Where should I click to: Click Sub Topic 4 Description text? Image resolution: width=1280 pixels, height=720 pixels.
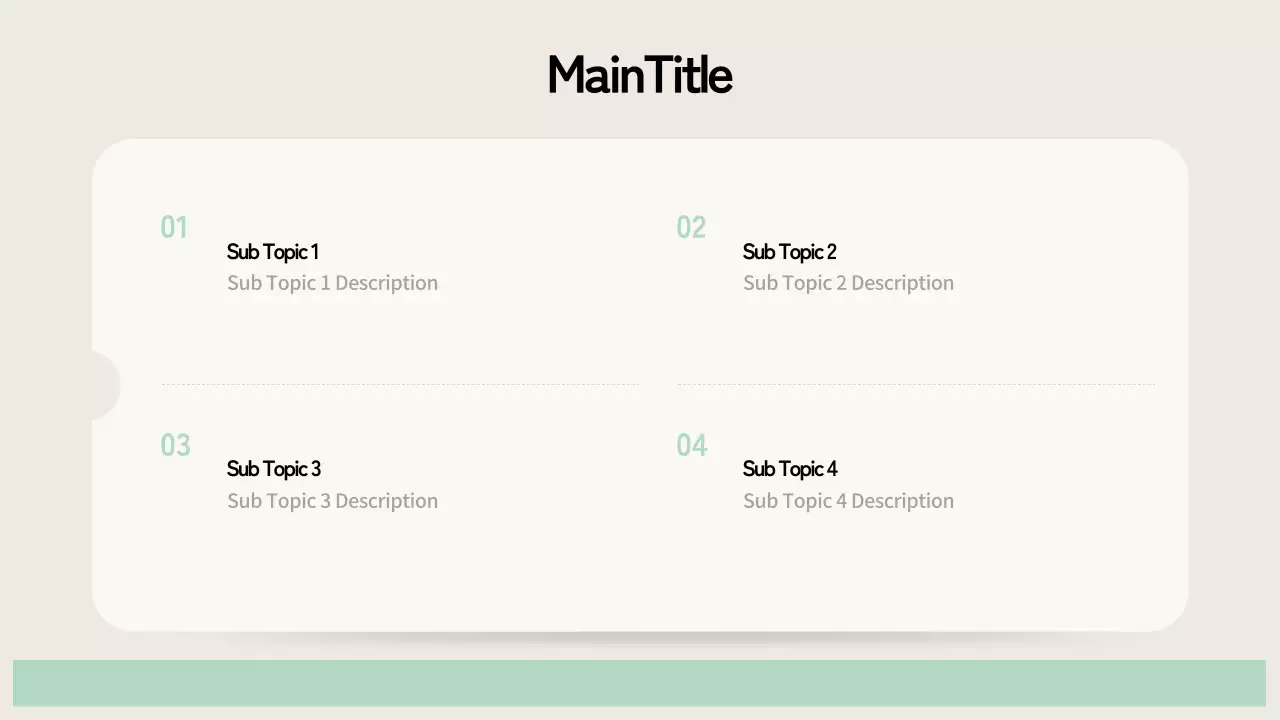click(848, 501)
